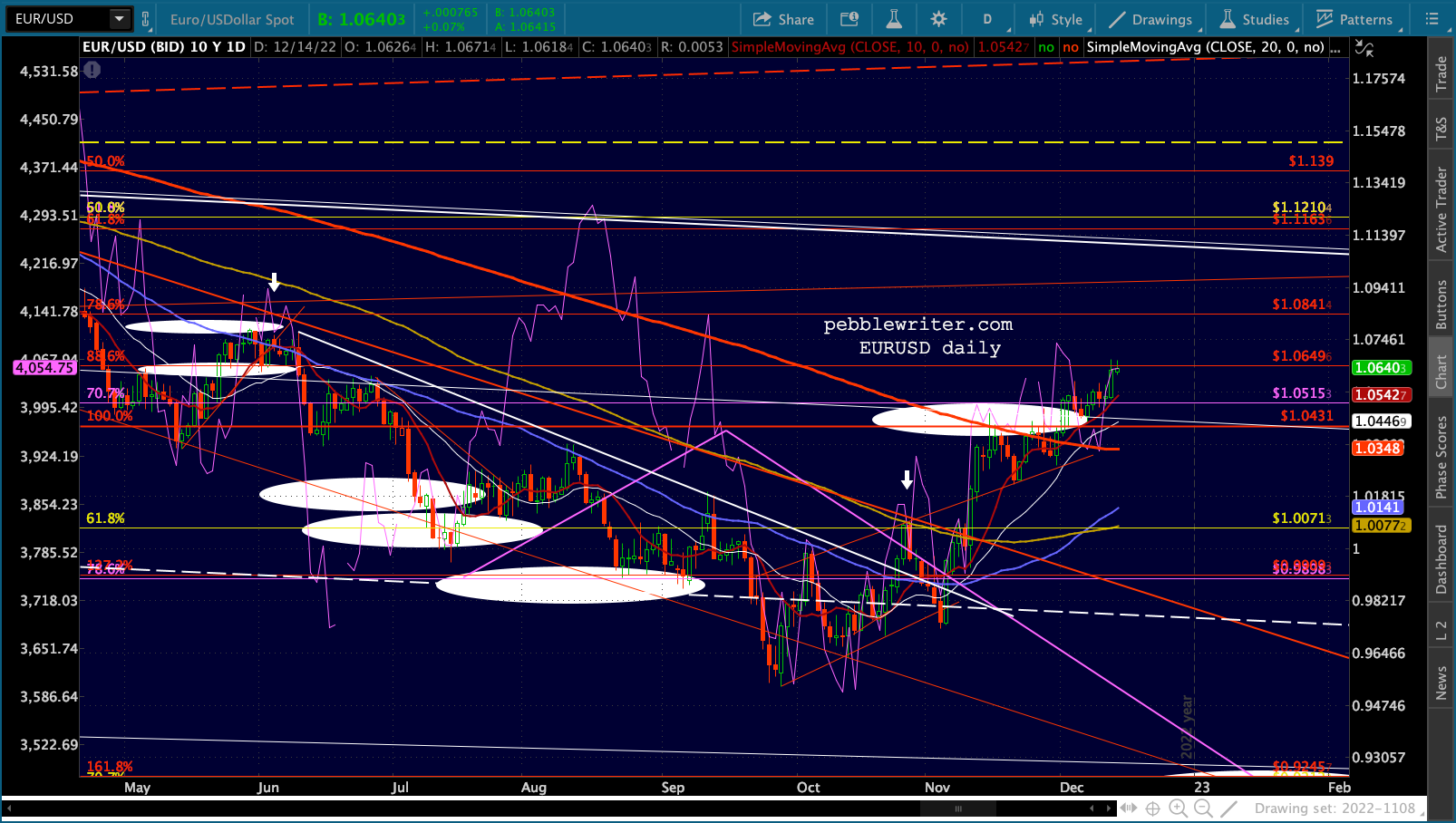
Task: Click the $1.0649 level label
Action: pos(1302,355)
